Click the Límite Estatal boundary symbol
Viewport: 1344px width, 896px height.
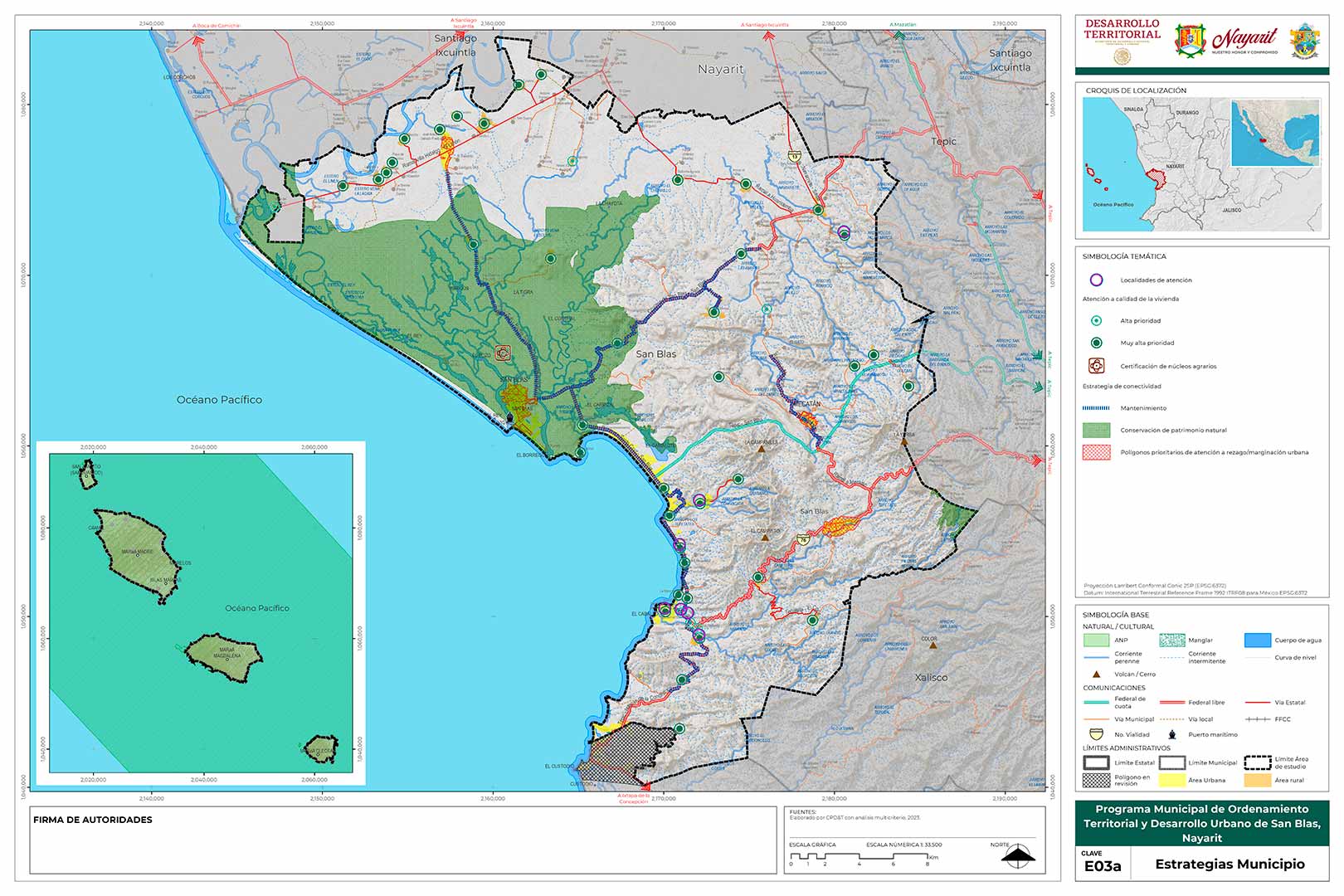(1096, 762)
